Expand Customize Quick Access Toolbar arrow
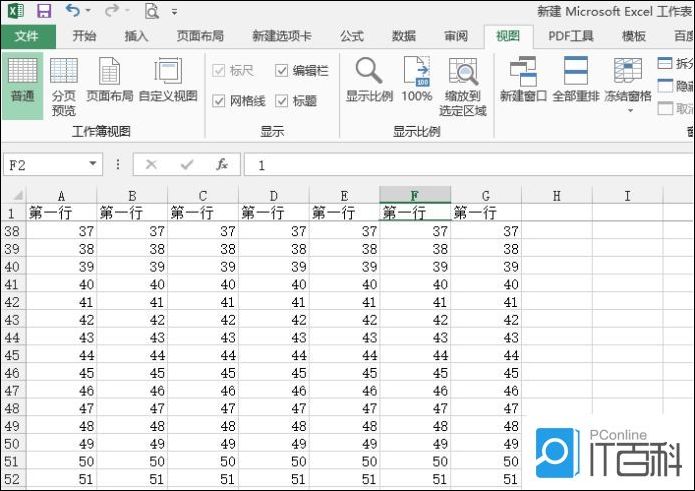This screenshot has width=695, height=491. click(x=175, y=12)
